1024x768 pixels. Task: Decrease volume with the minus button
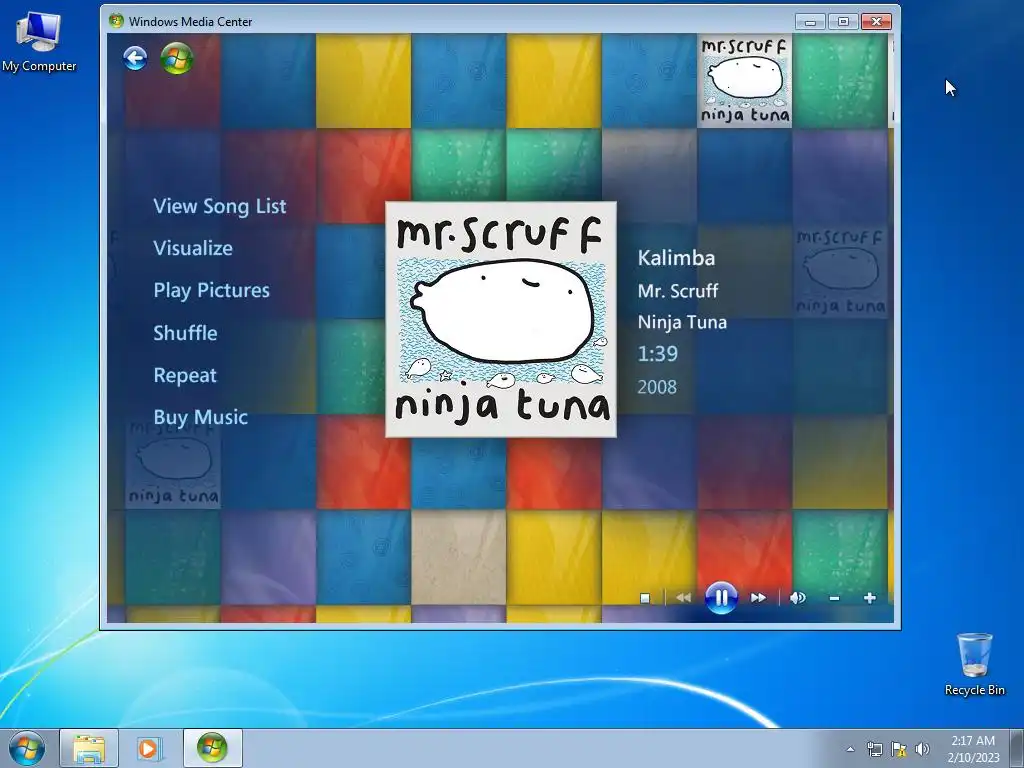coord(834,598)
